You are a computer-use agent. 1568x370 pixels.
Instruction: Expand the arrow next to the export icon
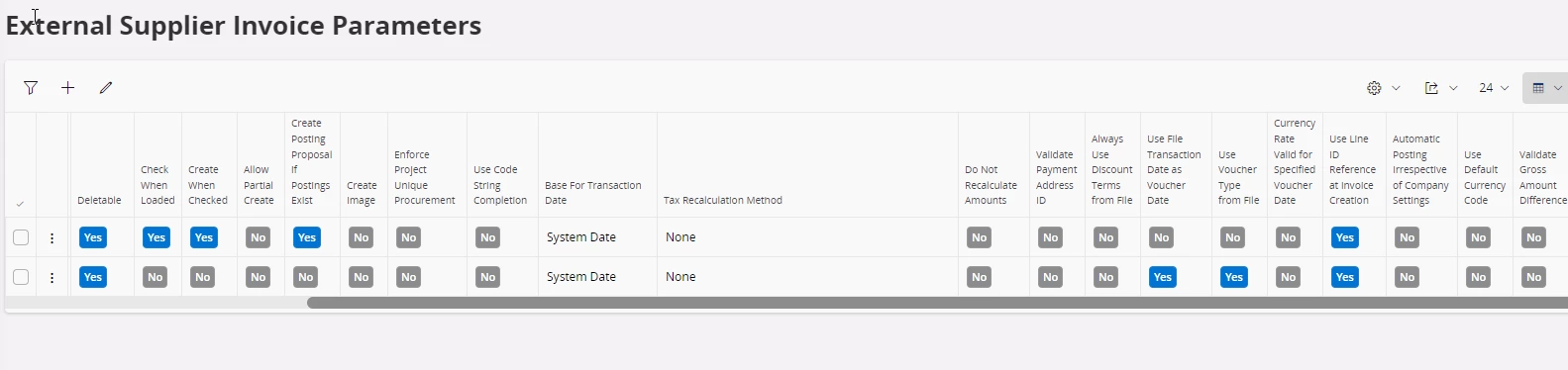coord(1453,88)
